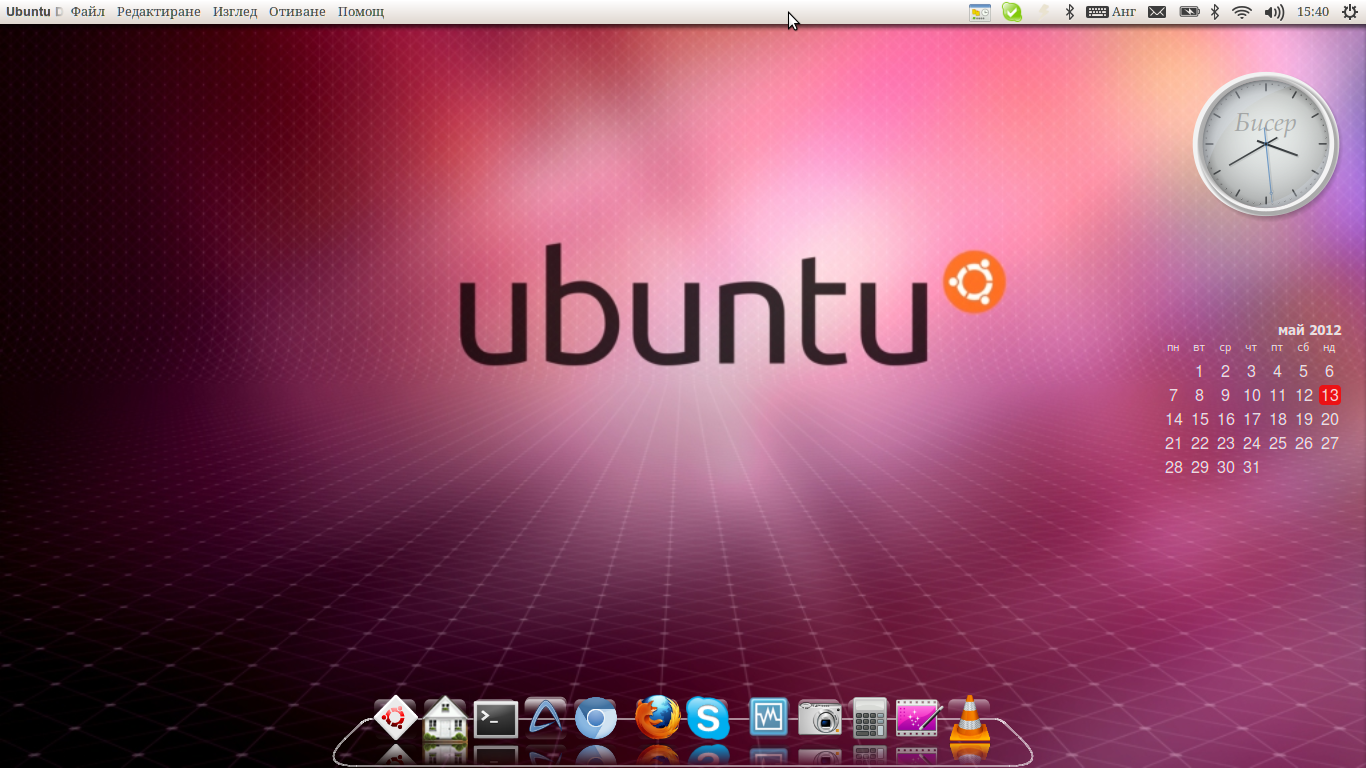Open the sound volume indicator

(1274, 12)
